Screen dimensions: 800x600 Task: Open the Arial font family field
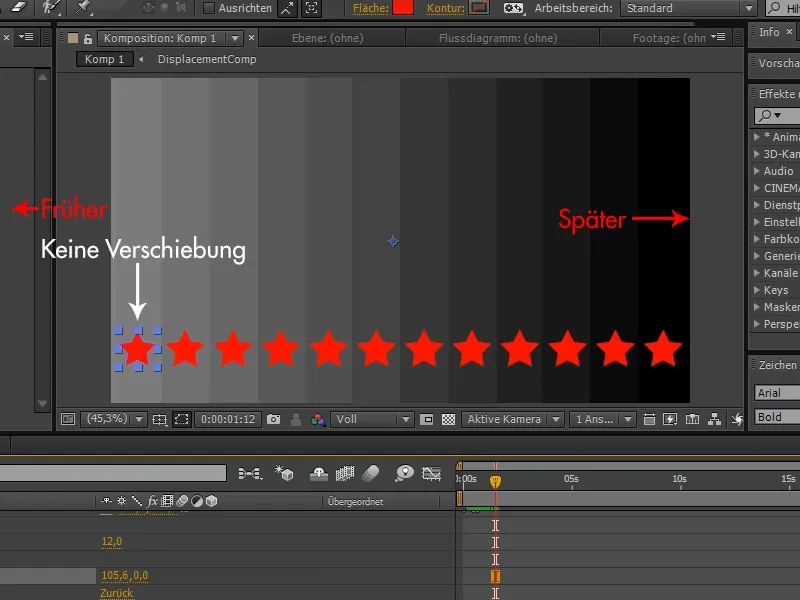[777, 393]
